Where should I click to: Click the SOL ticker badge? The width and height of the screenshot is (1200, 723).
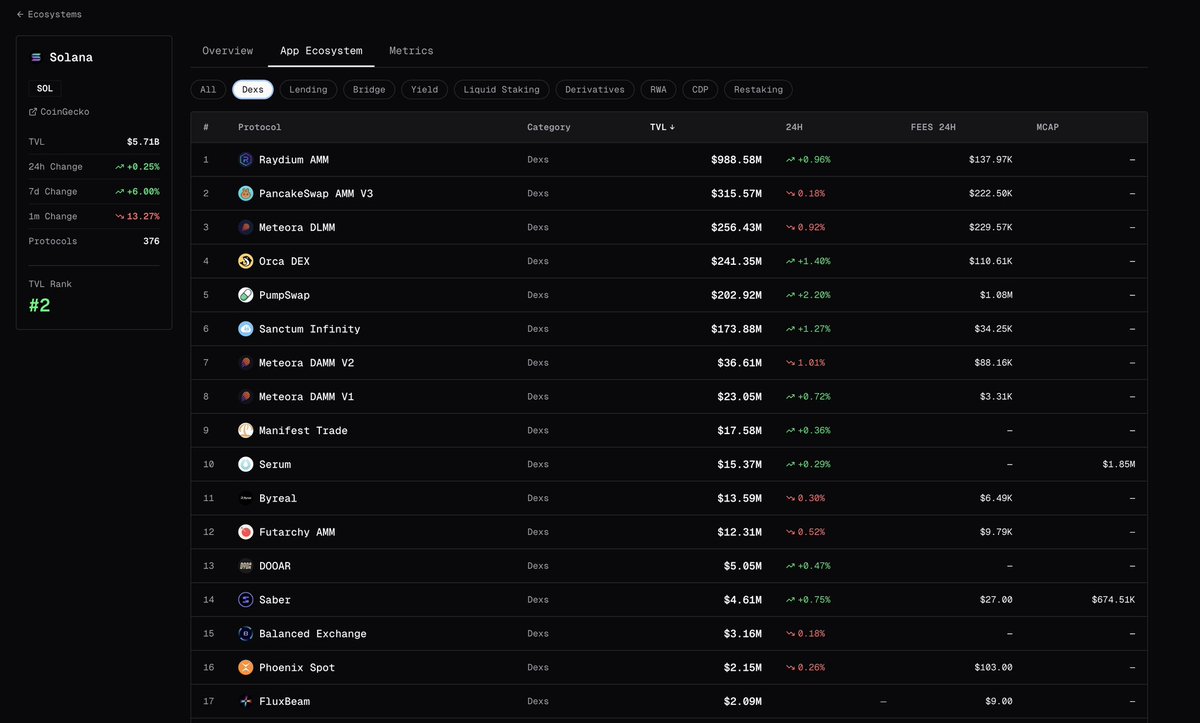pyautogui.click(x=45, y=88)
